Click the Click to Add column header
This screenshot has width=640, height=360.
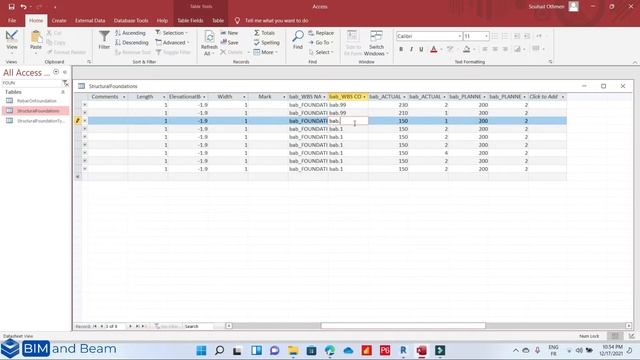[547, 97]
